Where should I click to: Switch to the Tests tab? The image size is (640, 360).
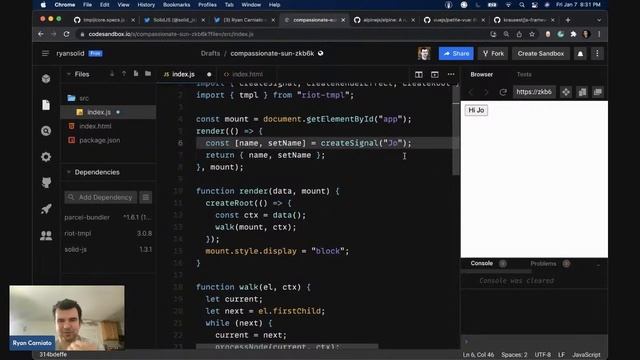[x=524, y=74]
